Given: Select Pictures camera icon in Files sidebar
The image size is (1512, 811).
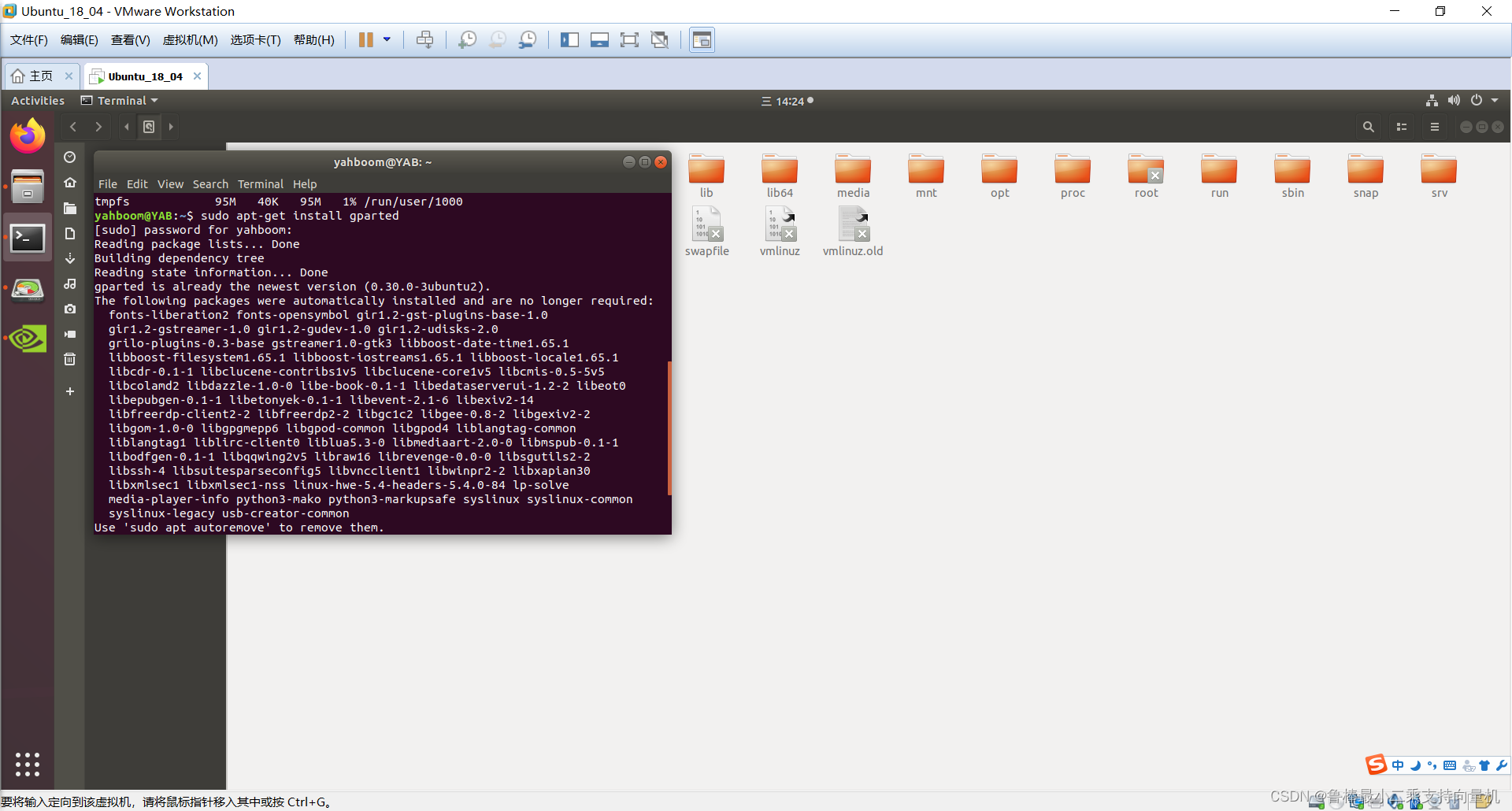Looking at the screenshot, I should pyautogui.click(x=70, y=309).
